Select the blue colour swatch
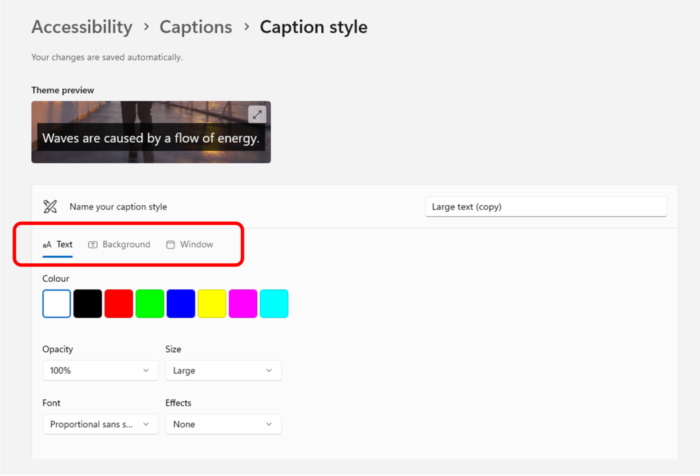 click(x=181, y=304)
